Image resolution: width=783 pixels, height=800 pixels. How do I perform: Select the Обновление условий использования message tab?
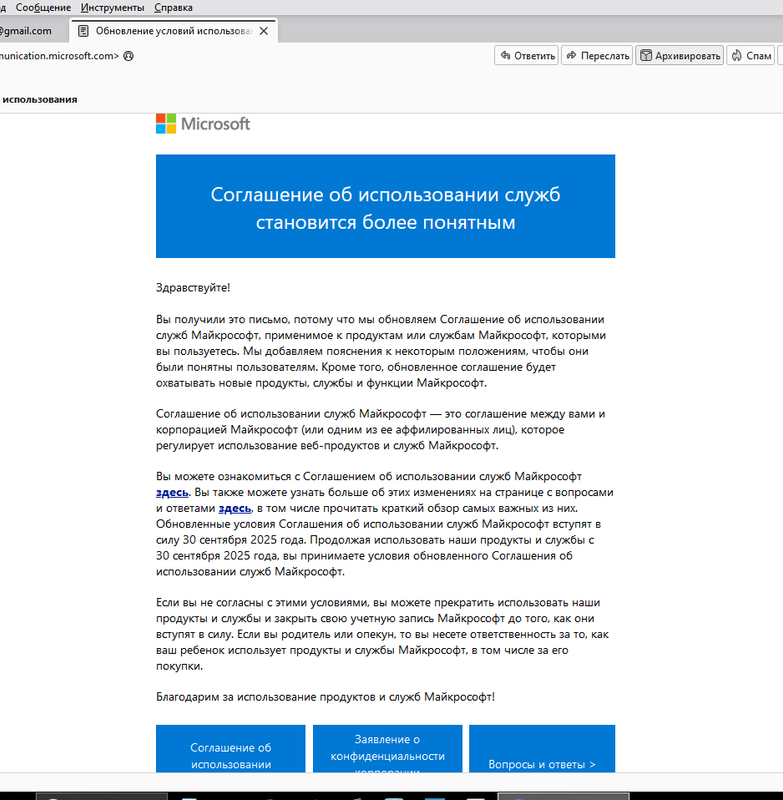[173, 31]
